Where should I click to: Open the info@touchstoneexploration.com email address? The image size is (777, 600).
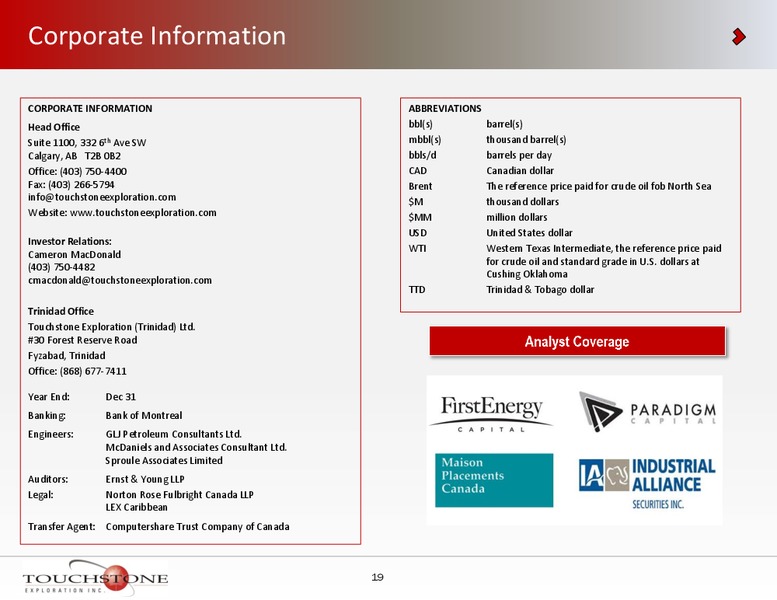coord(102,197)
